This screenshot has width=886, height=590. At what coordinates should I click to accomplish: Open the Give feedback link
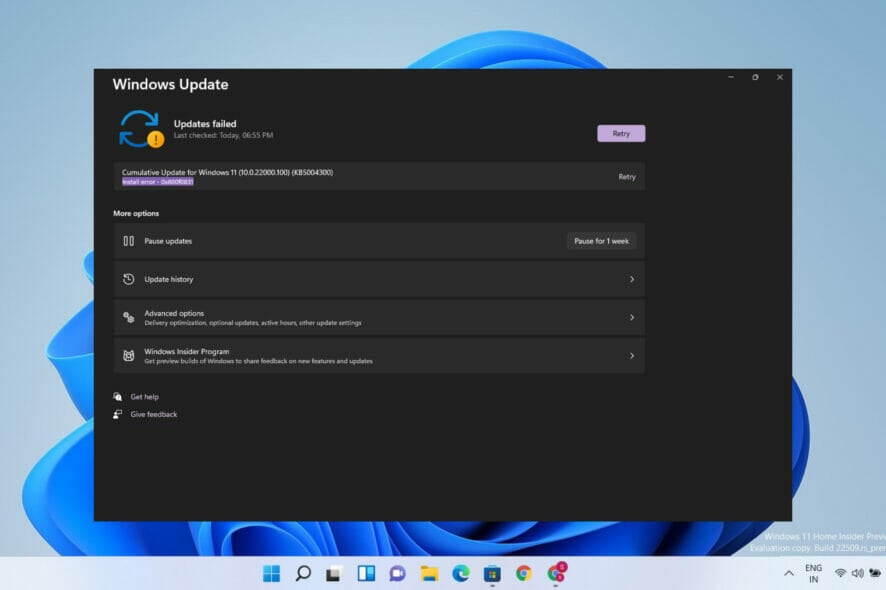[153, 414]
